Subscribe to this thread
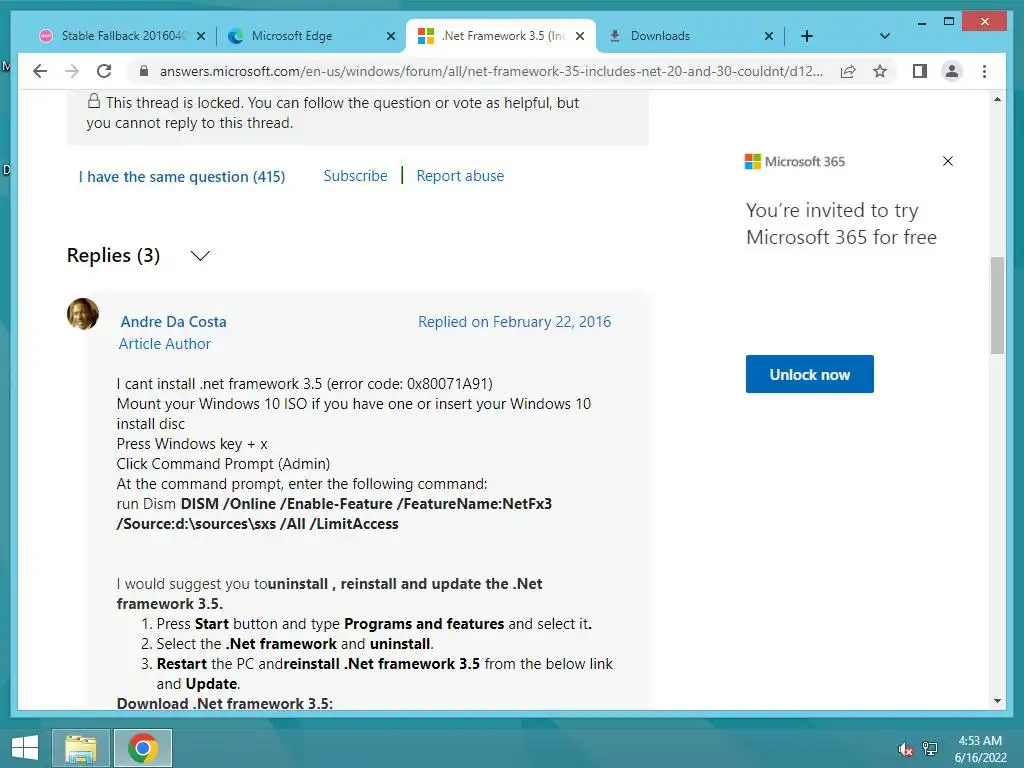The height and width of the screenshot is (768, 1024). point(355,176)
